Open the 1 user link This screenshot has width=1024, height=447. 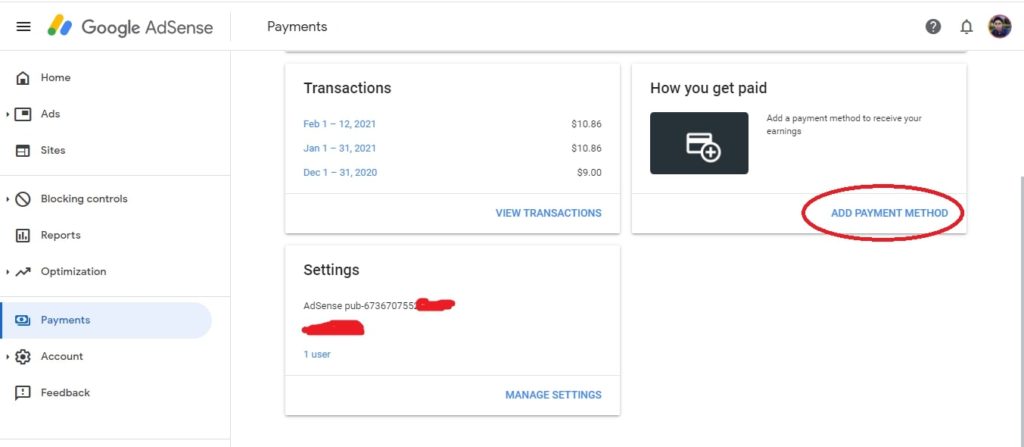(317, 354)
